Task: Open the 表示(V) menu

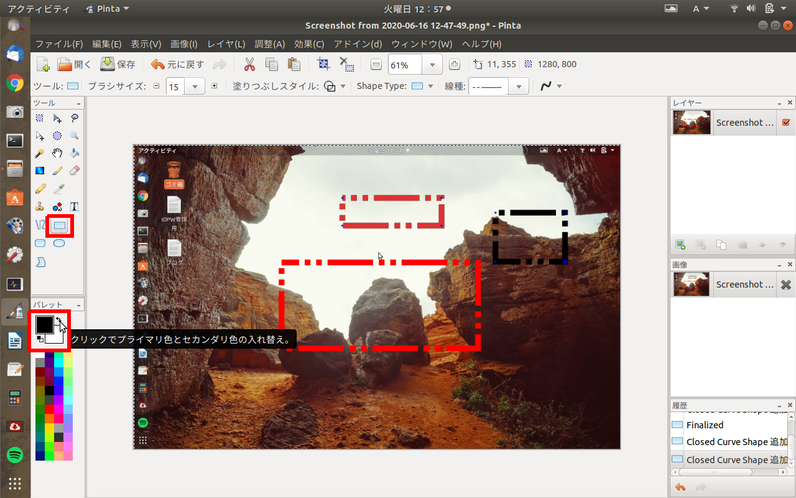Action: click(146, 44)
